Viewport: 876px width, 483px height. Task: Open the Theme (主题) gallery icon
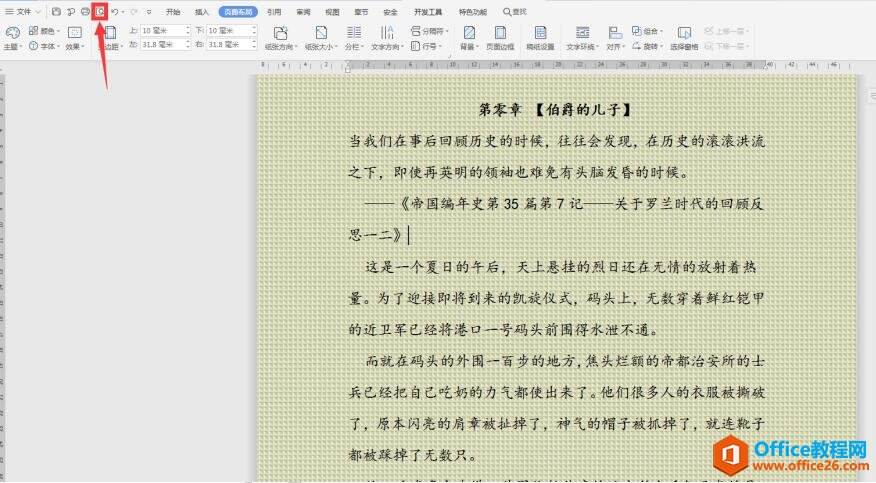click(x=11, y=33)
